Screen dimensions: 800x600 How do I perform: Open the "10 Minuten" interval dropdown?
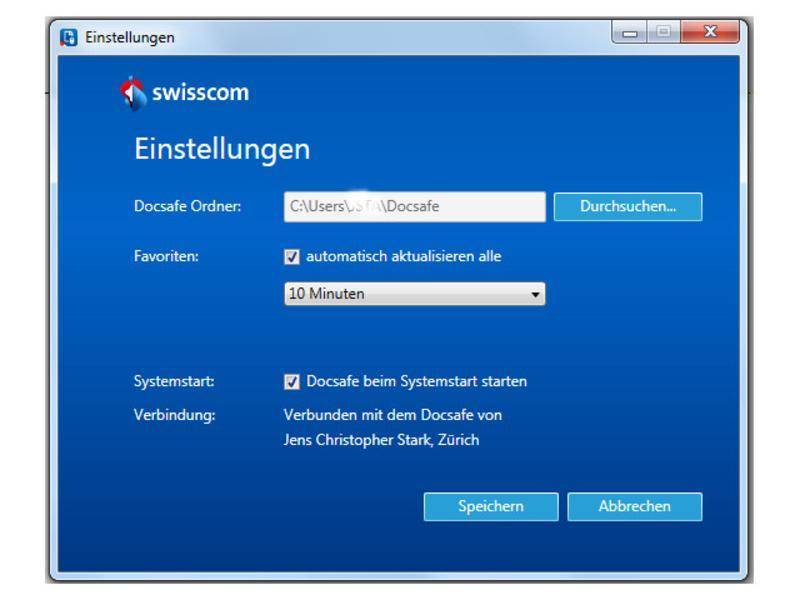pyautogui.click(x=414, y=294)
